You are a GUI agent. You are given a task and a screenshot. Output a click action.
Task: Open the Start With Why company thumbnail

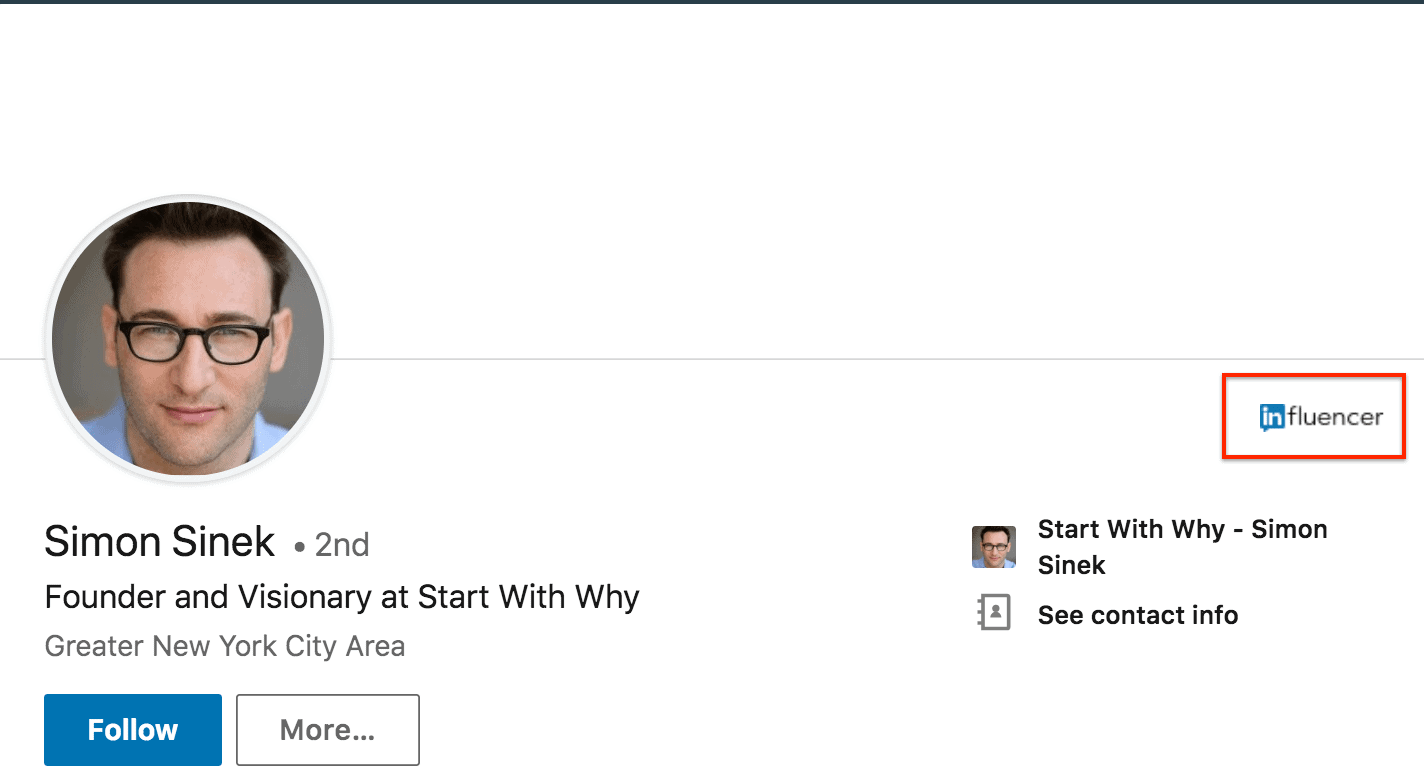[x=994, y=547]
